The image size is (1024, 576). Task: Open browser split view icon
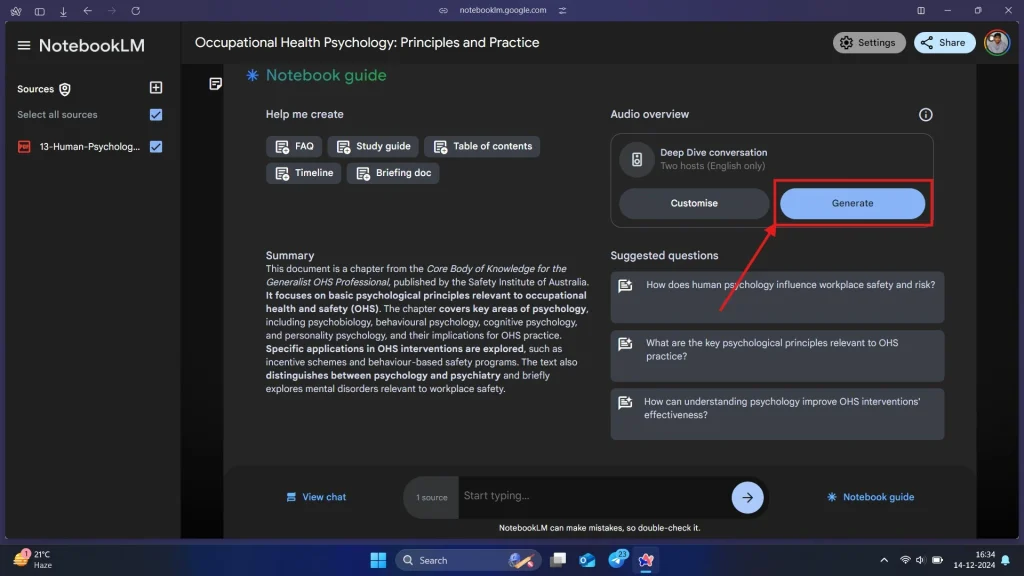(921, 10)
